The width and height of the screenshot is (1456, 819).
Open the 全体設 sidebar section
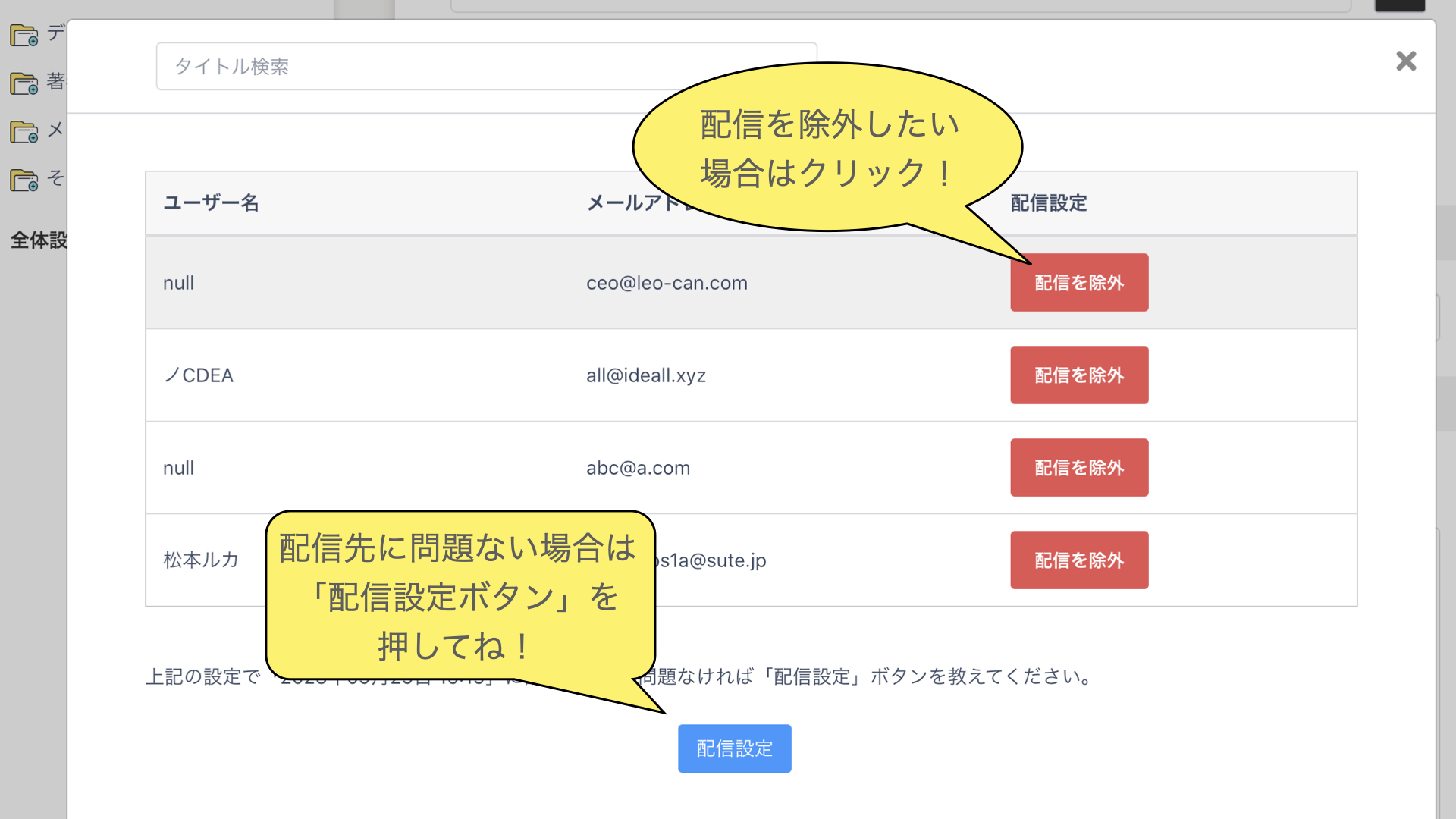(38, 240)
